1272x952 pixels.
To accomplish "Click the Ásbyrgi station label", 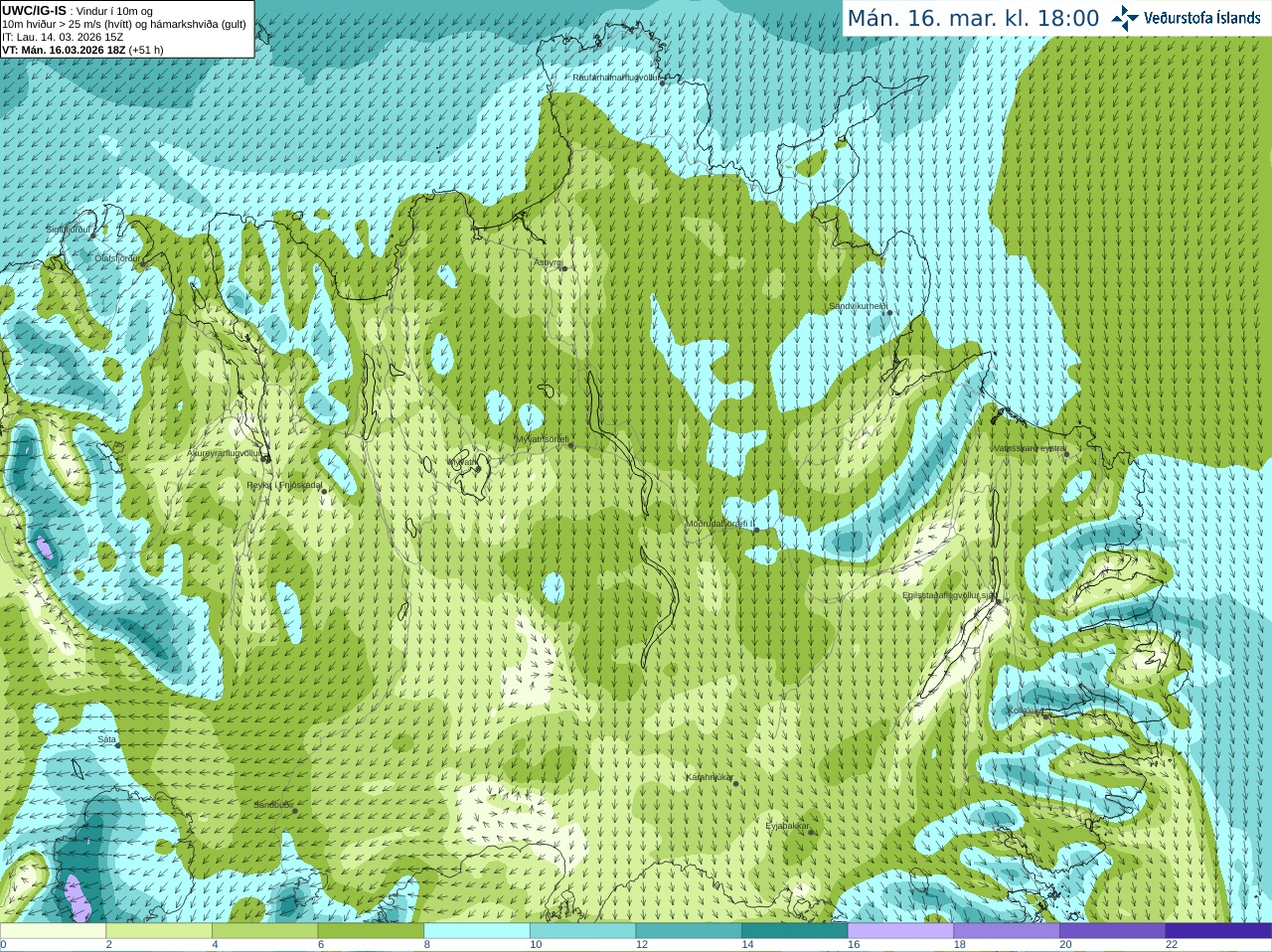I will point(548,262).
